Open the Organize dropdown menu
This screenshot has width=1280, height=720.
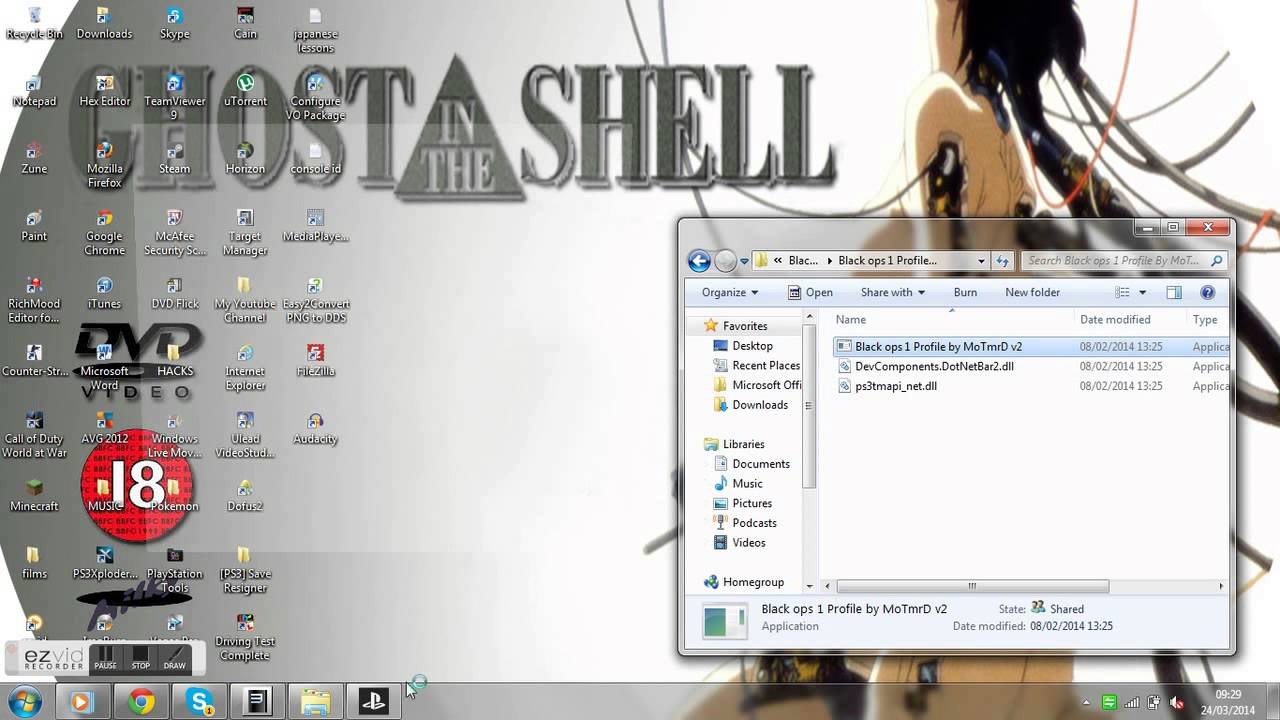click(730, 292)
